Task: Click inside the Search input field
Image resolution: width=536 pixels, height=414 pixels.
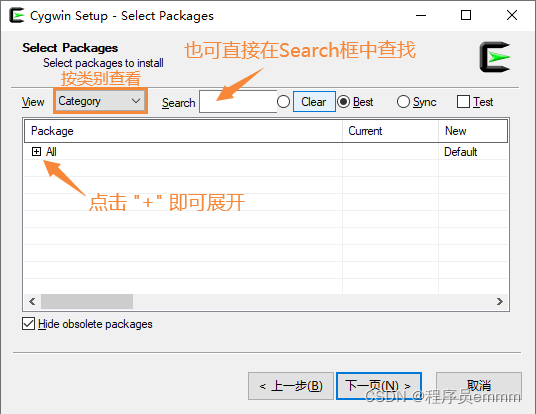Action: pos(238,102)
